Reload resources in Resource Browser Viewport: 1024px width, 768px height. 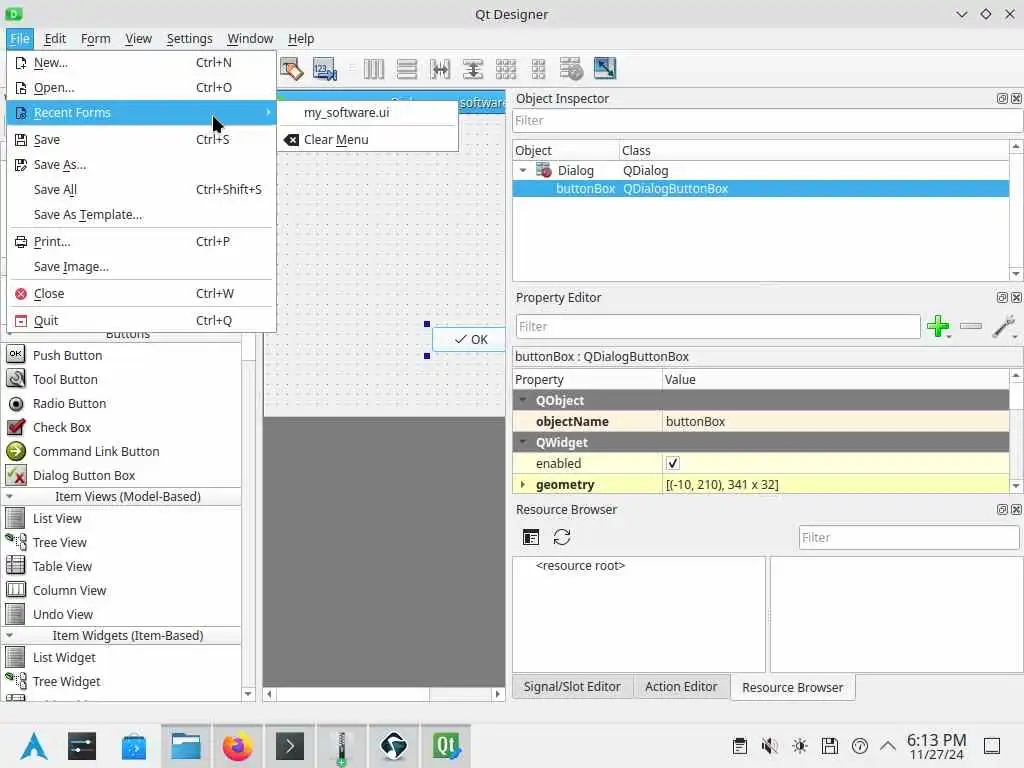click(x=562, y=537)
